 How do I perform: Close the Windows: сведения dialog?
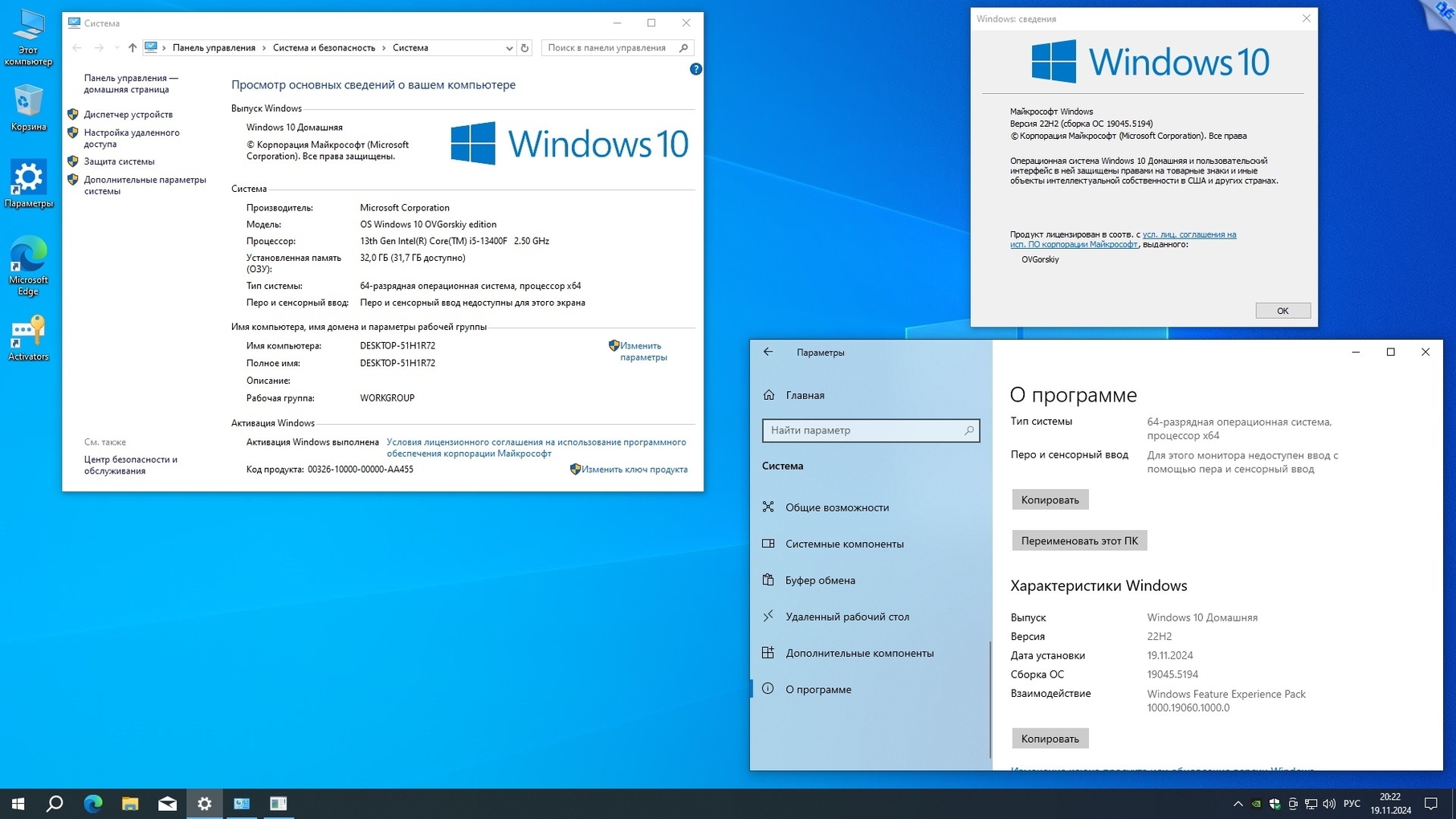click(x=1306, y=18)
